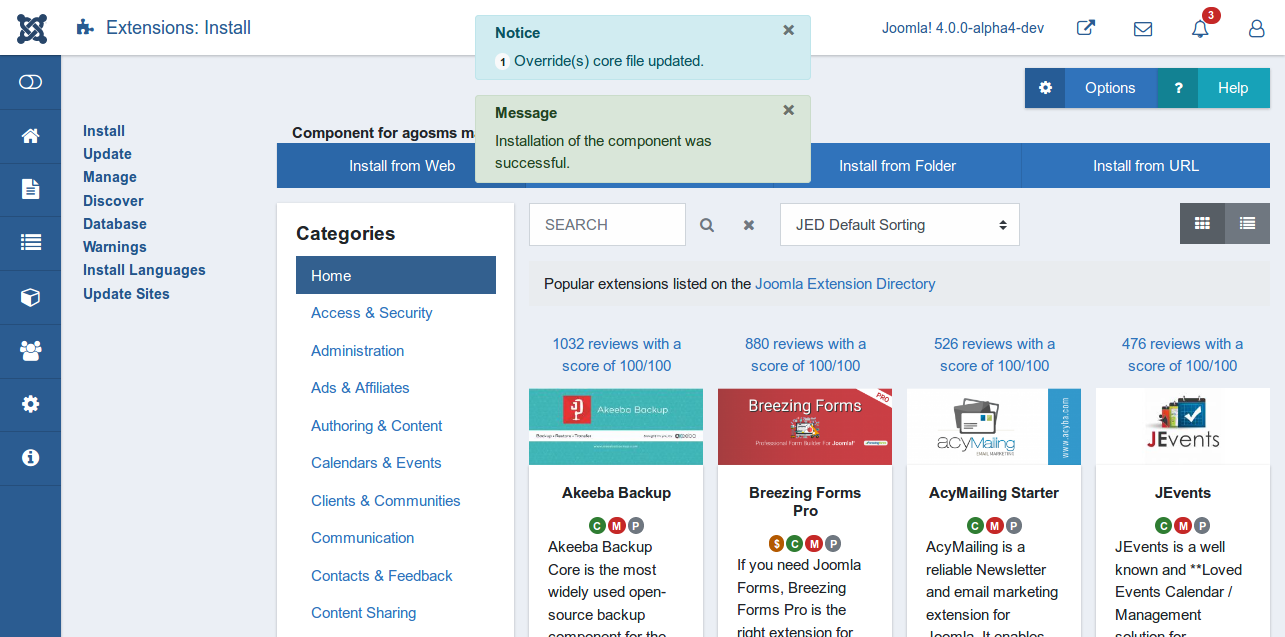
Task: Open 526 reviews link for AcyMailing
Action: pos(995,355)
